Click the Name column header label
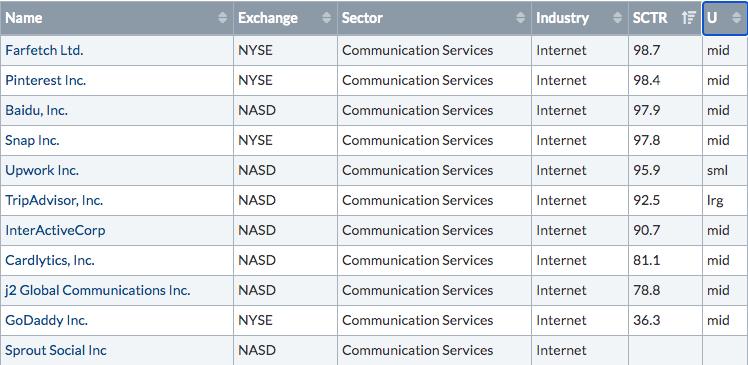 tap(24, 18)
